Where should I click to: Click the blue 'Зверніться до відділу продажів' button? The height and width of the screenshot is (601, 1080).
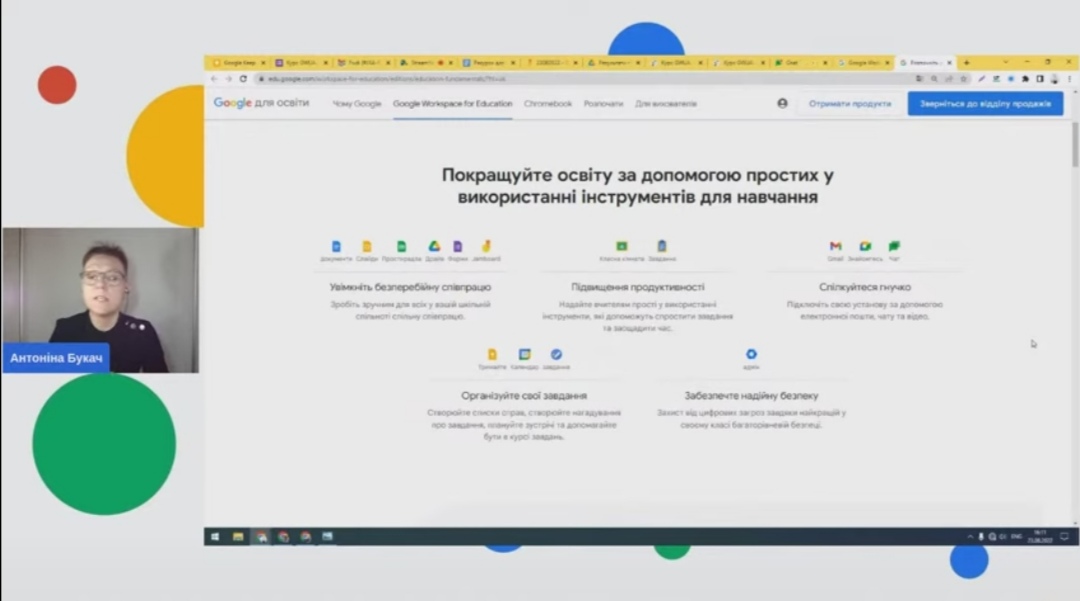985,104
